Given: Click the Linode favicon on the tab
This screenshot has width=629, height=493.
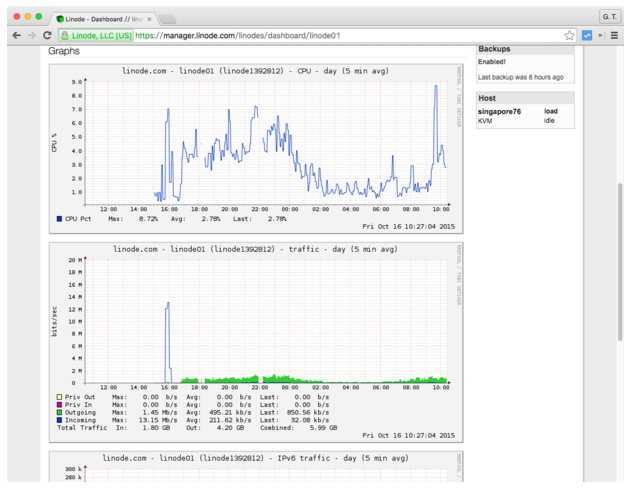Looking at the screenshot, I should pos(60,18).
